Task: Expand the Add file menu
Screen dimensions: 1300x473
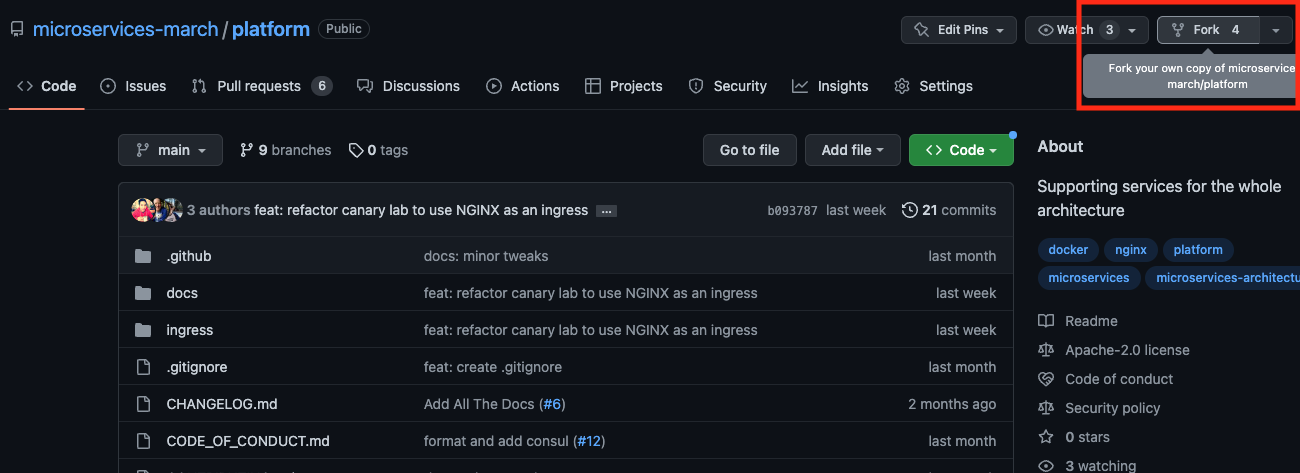Action: [x=852, y=150]
